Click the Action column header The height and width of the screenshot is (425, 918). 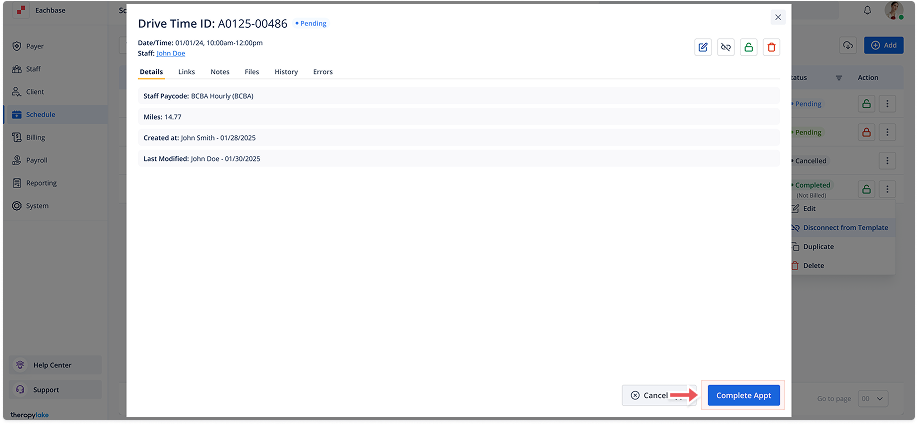click(x=868, y=78)
